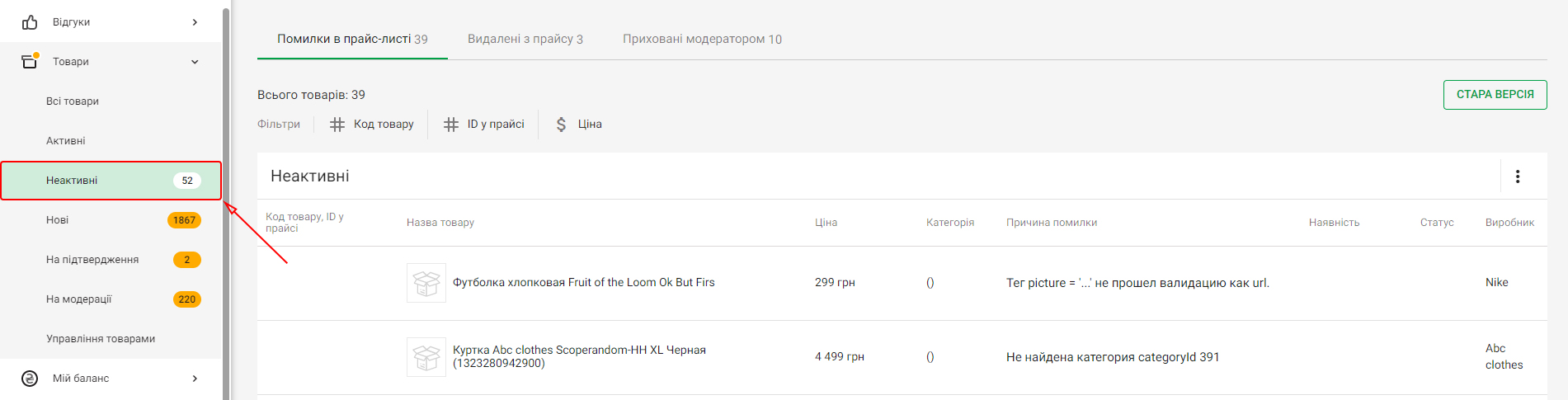Viewport: 1568px width, 400px height.
Task: Collapse the Товари section chevron
Action: pyautogui.click(x=195, y=62)
